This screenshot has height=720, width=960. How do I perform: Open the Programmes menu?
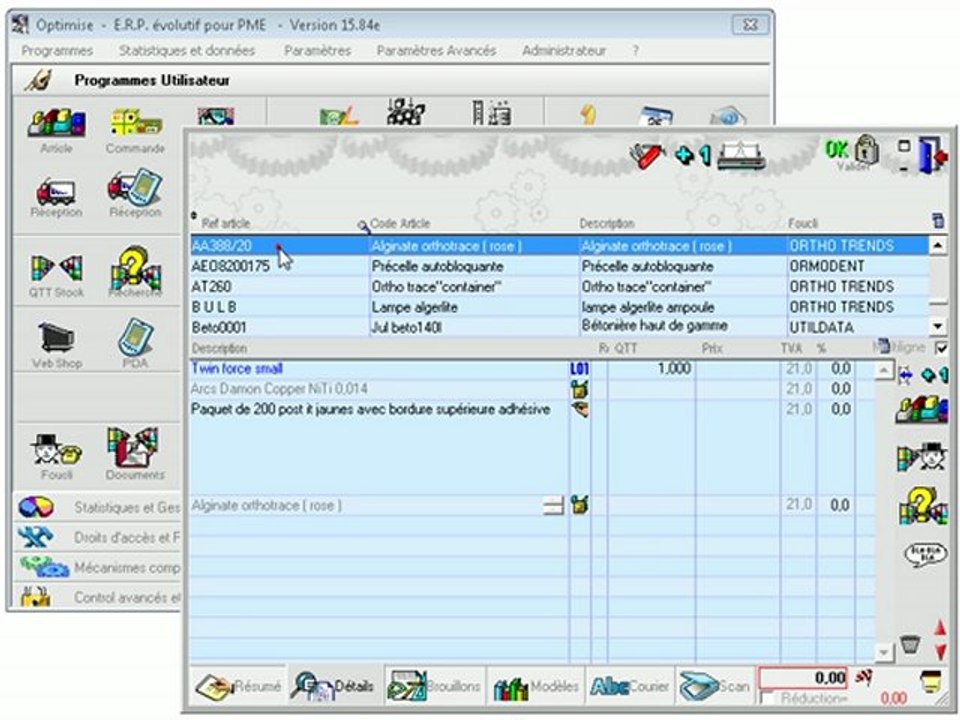coord(57,51)
